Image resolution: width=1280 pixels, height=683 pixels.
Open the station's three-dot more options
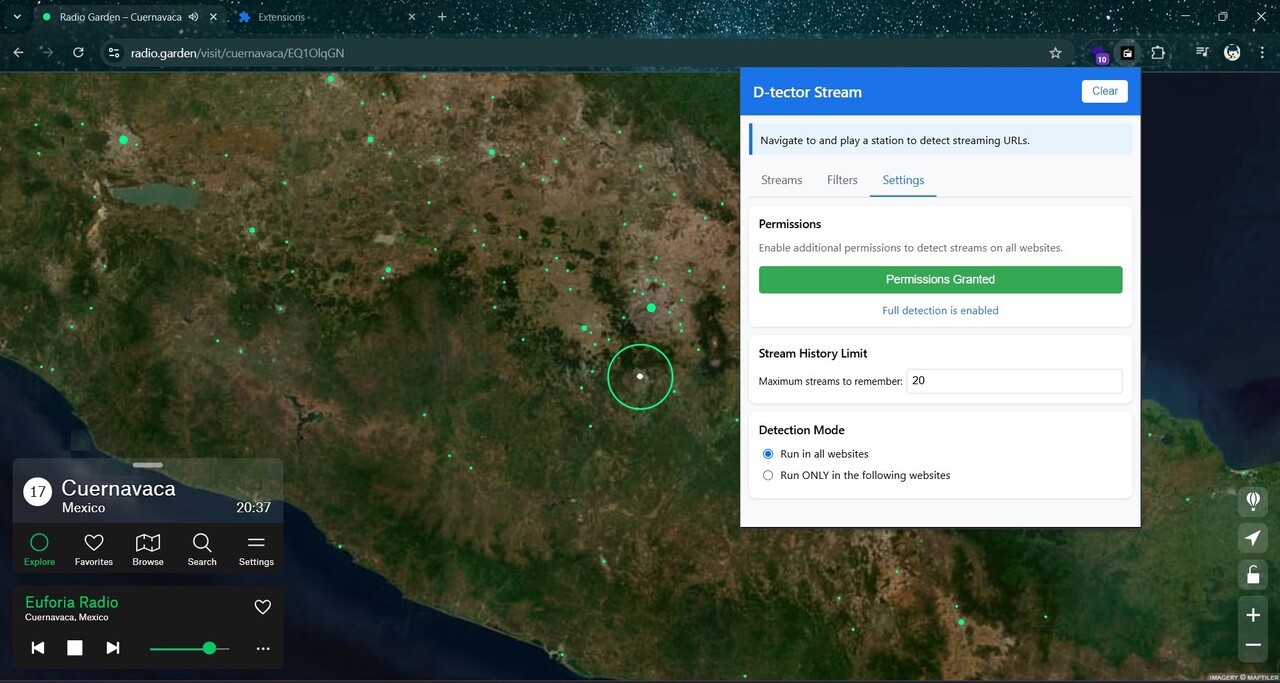(262, 649)
